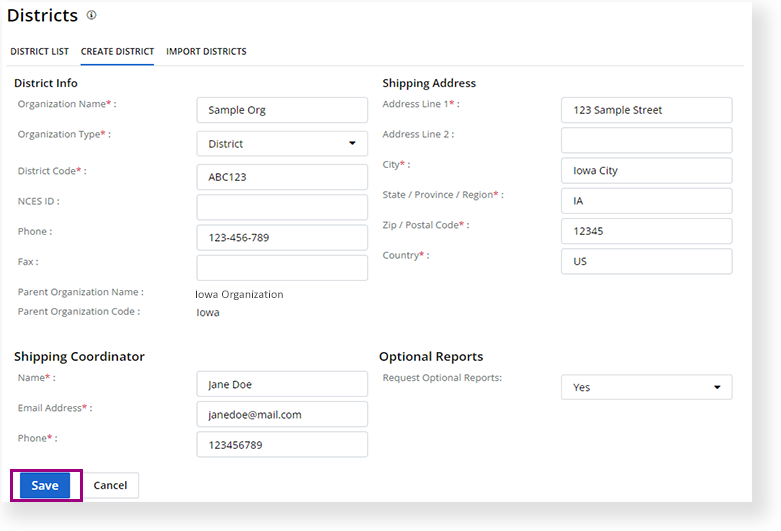This screenshot has width=781, height=531.
Task: Open the Import Districts tab
Action: click(x=206, y=51)
